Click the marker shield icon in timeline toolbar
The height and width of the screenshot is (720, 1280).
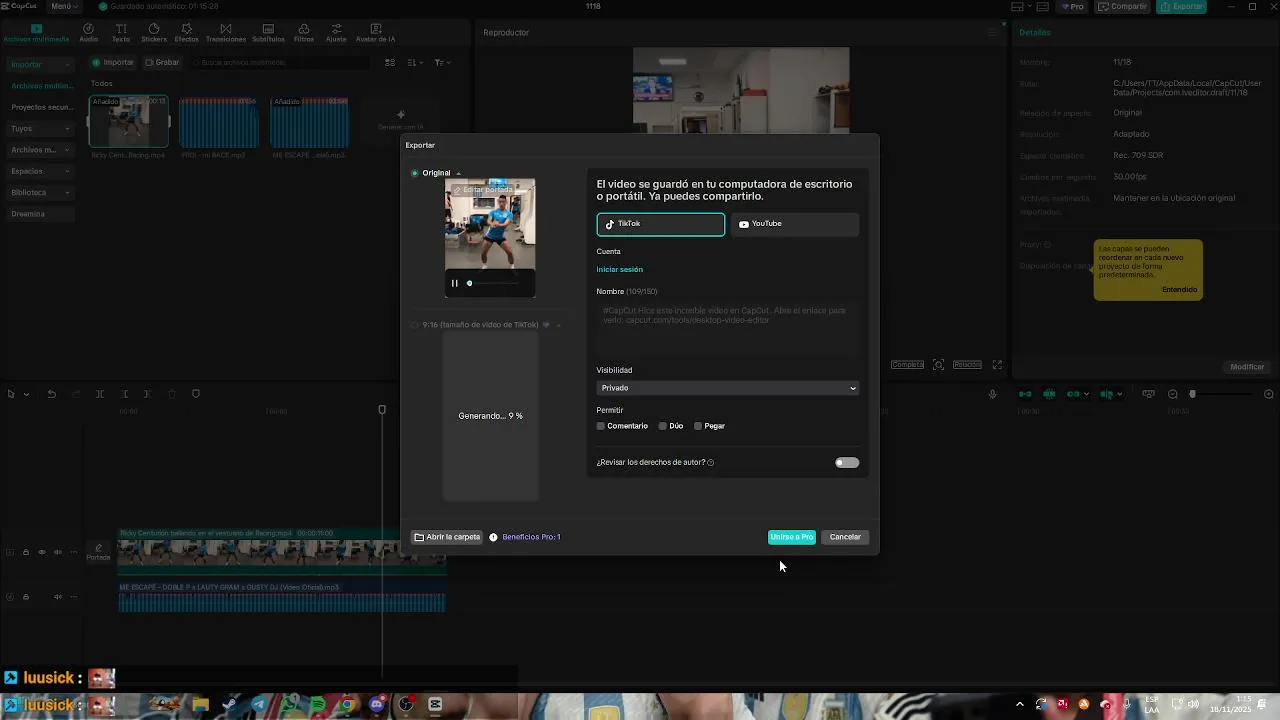[196, 394]
